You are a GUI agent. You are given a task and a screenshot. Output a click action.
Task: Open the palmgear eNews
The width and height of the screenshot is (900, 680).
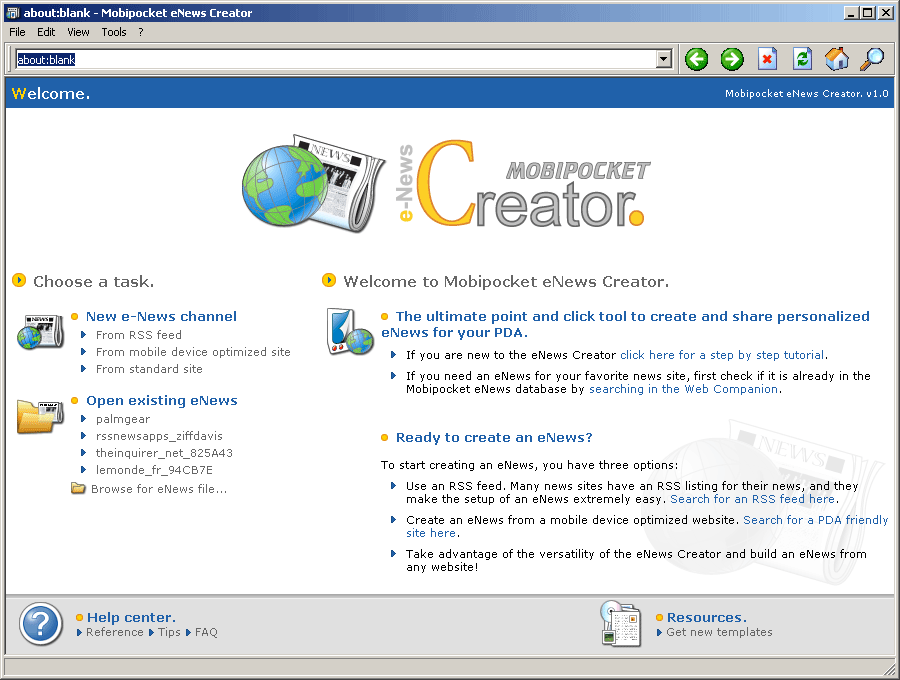123,419
